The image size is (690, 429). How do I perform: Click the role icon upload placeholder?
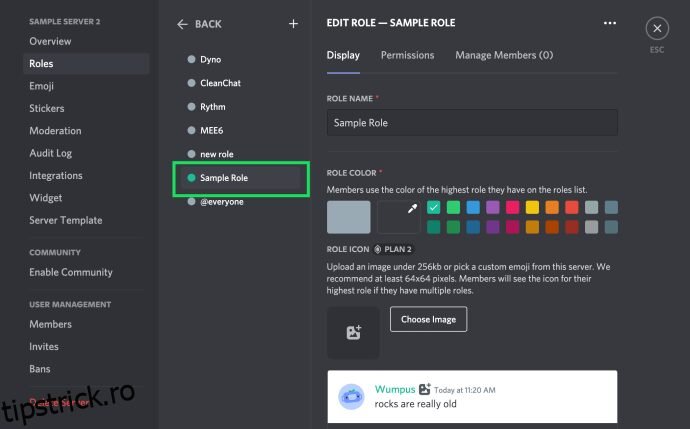coord(353,333)
